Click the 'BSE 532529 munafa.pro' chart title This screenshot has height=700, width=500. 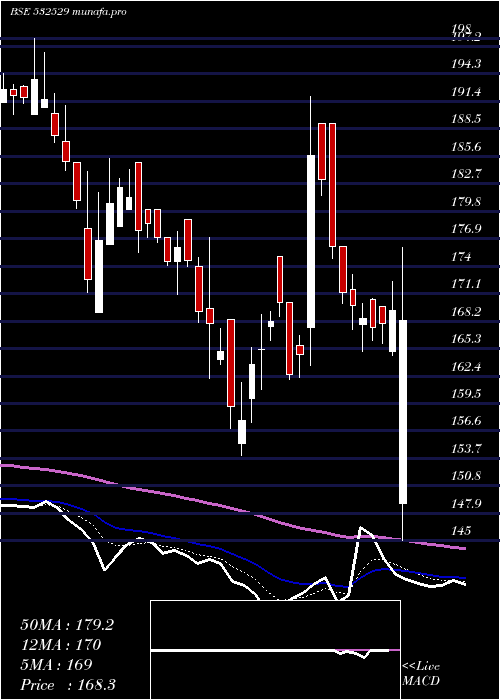[69, 12]
